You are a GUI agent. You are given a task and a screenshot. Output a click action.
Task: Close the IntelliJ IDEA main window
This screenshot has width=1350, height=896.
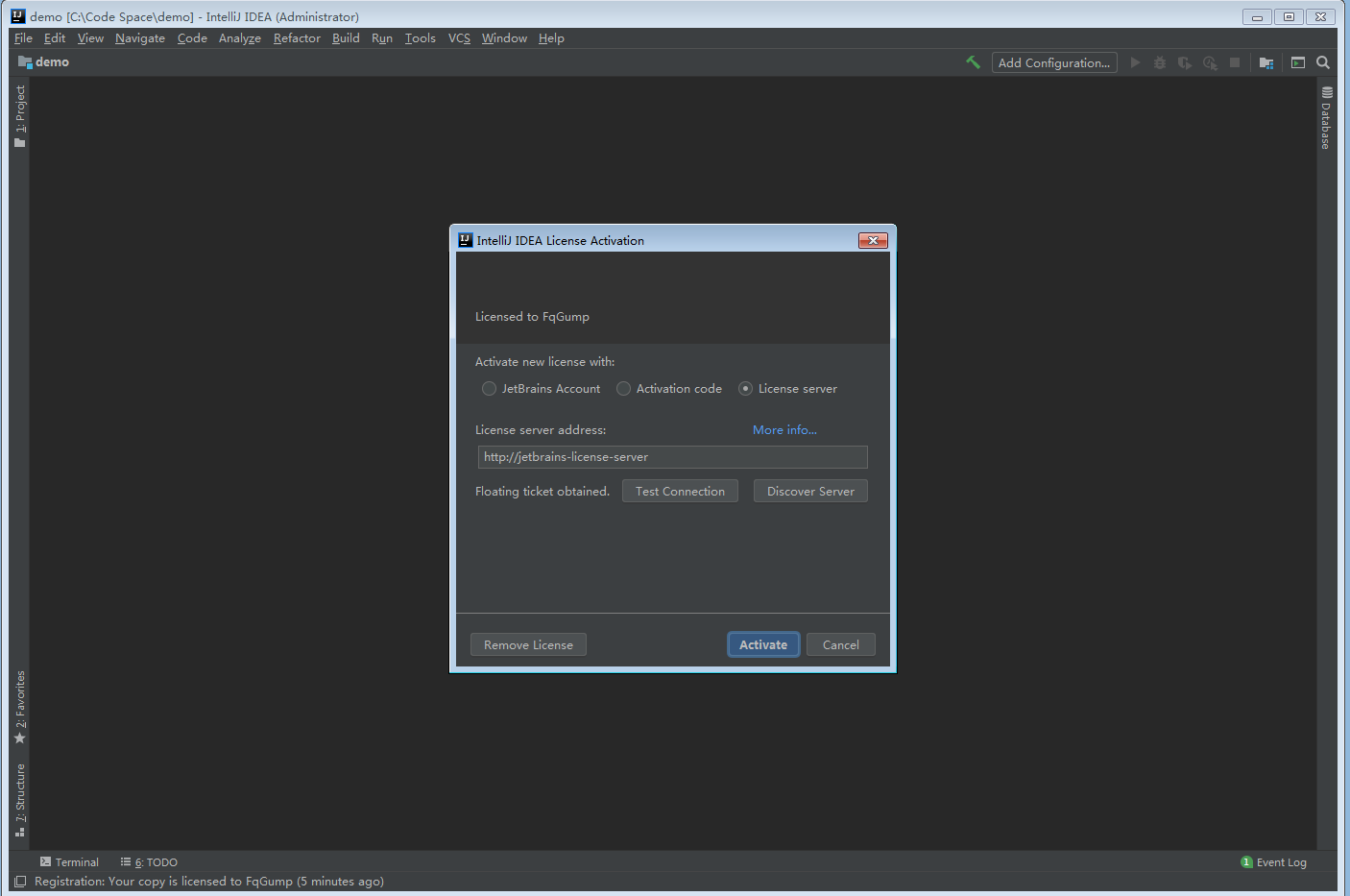(1321, 16)
